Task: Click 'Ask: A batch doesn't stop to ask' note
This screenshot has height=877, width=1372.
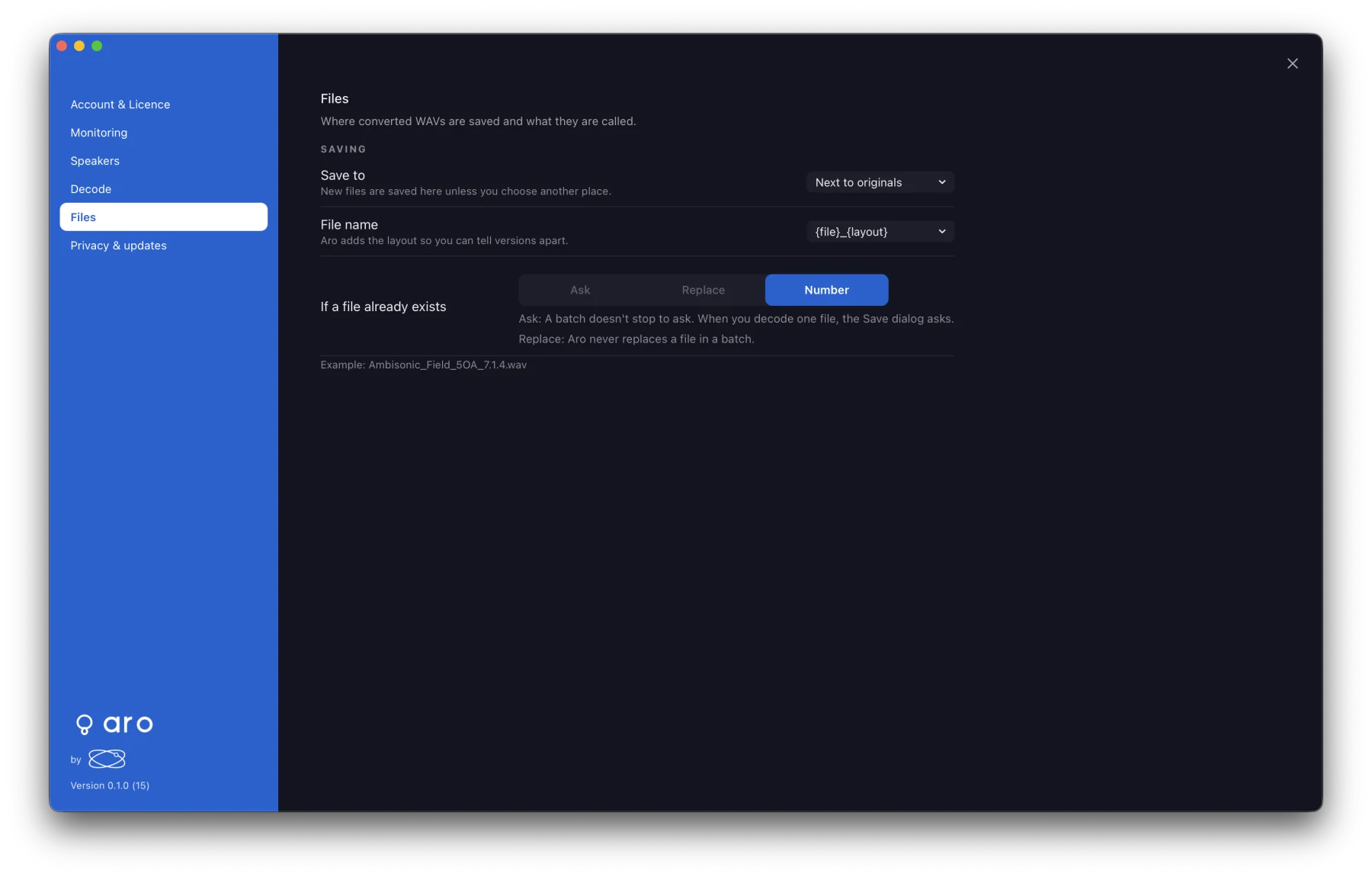Action: pos(736,319)
